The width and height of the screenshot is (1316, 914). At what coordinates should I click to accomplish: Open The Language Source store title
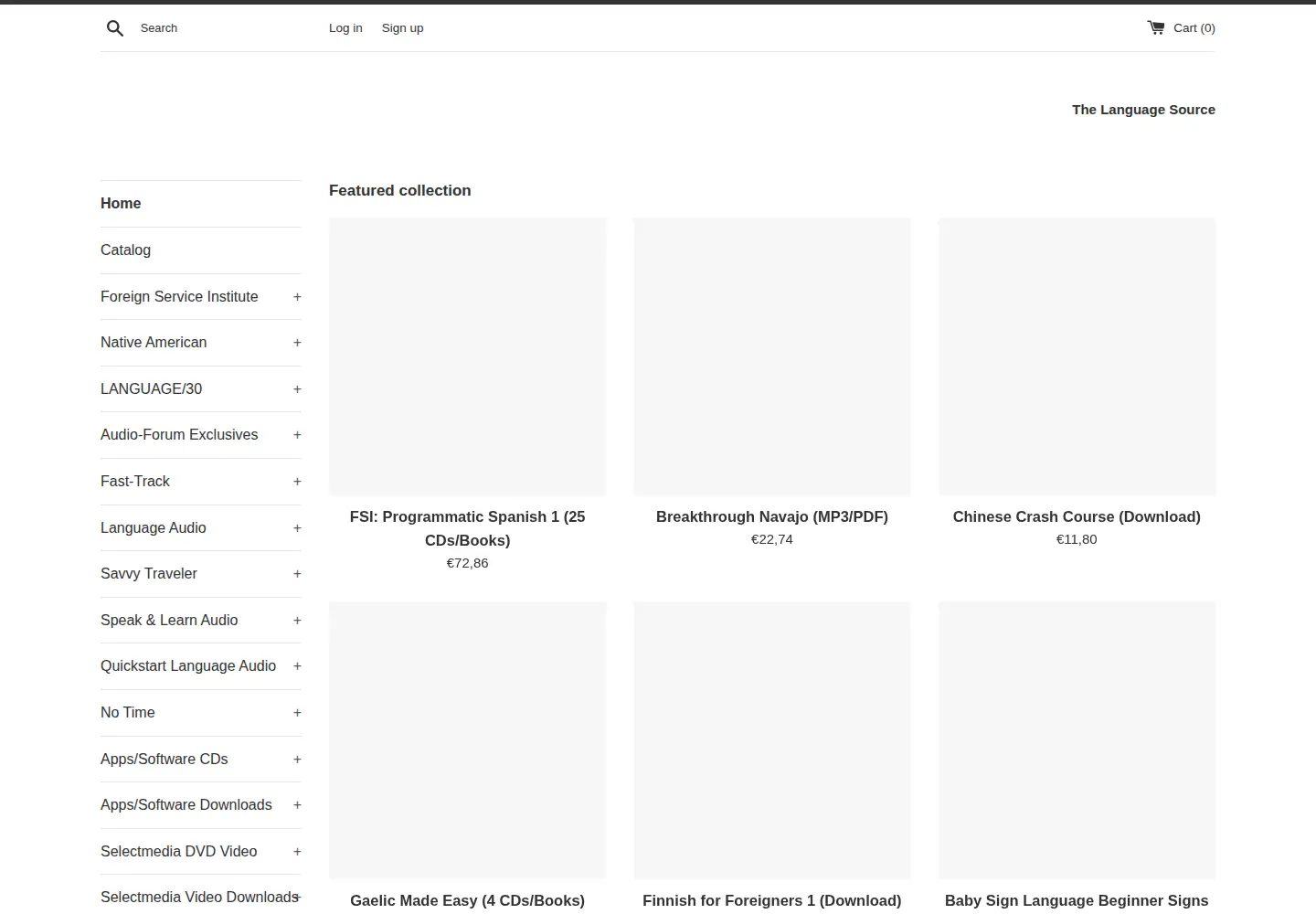pyautogui.click(x=1143, y=110)
